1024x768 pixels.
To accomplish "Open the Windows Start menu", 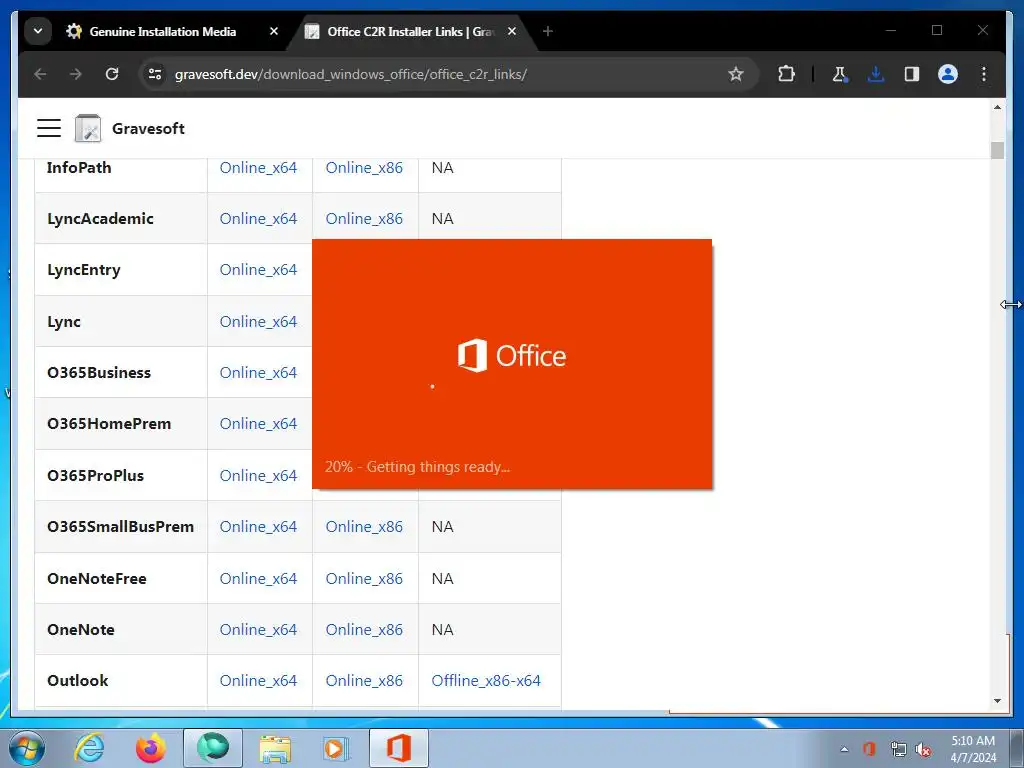I will coord(26,748).
